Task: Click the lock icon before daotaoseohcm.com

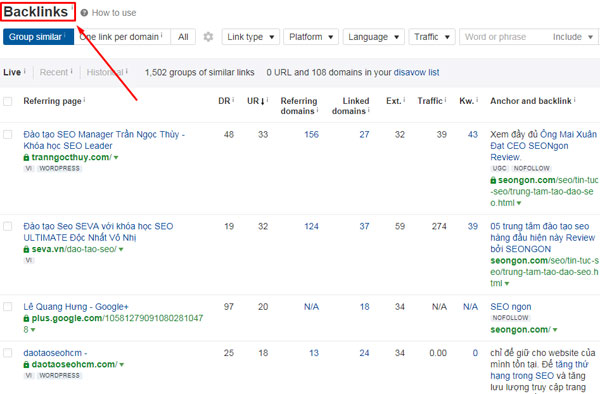Action: tap(26, 364)
